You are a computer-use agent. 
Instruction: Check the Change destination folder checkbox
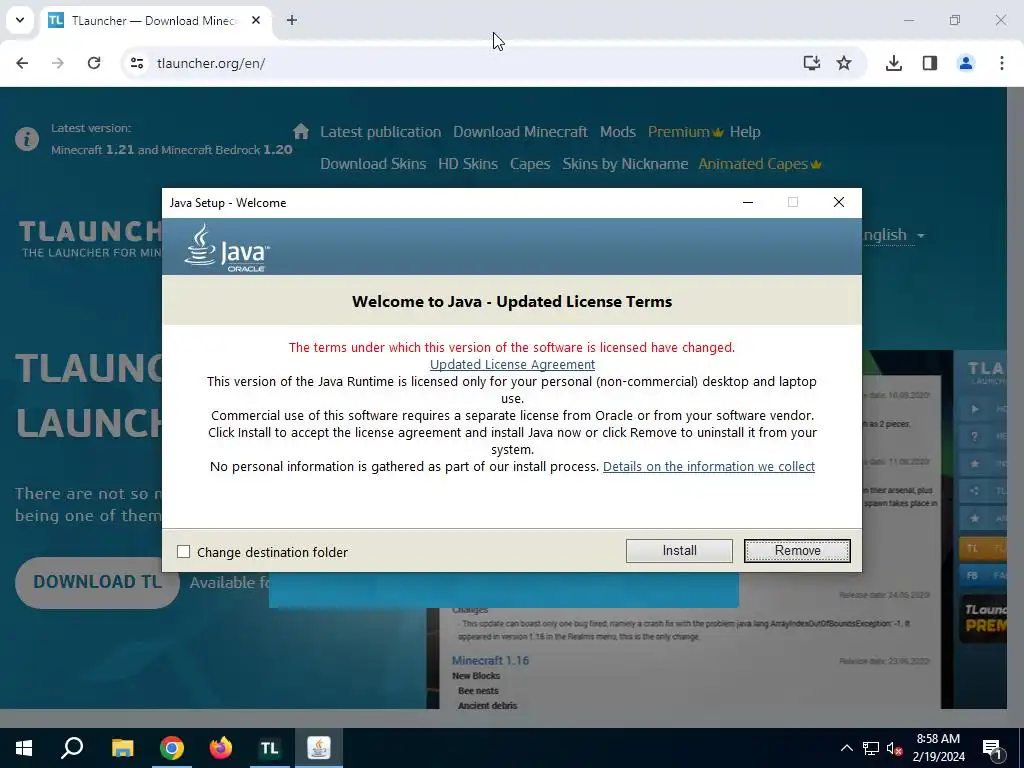184,552
